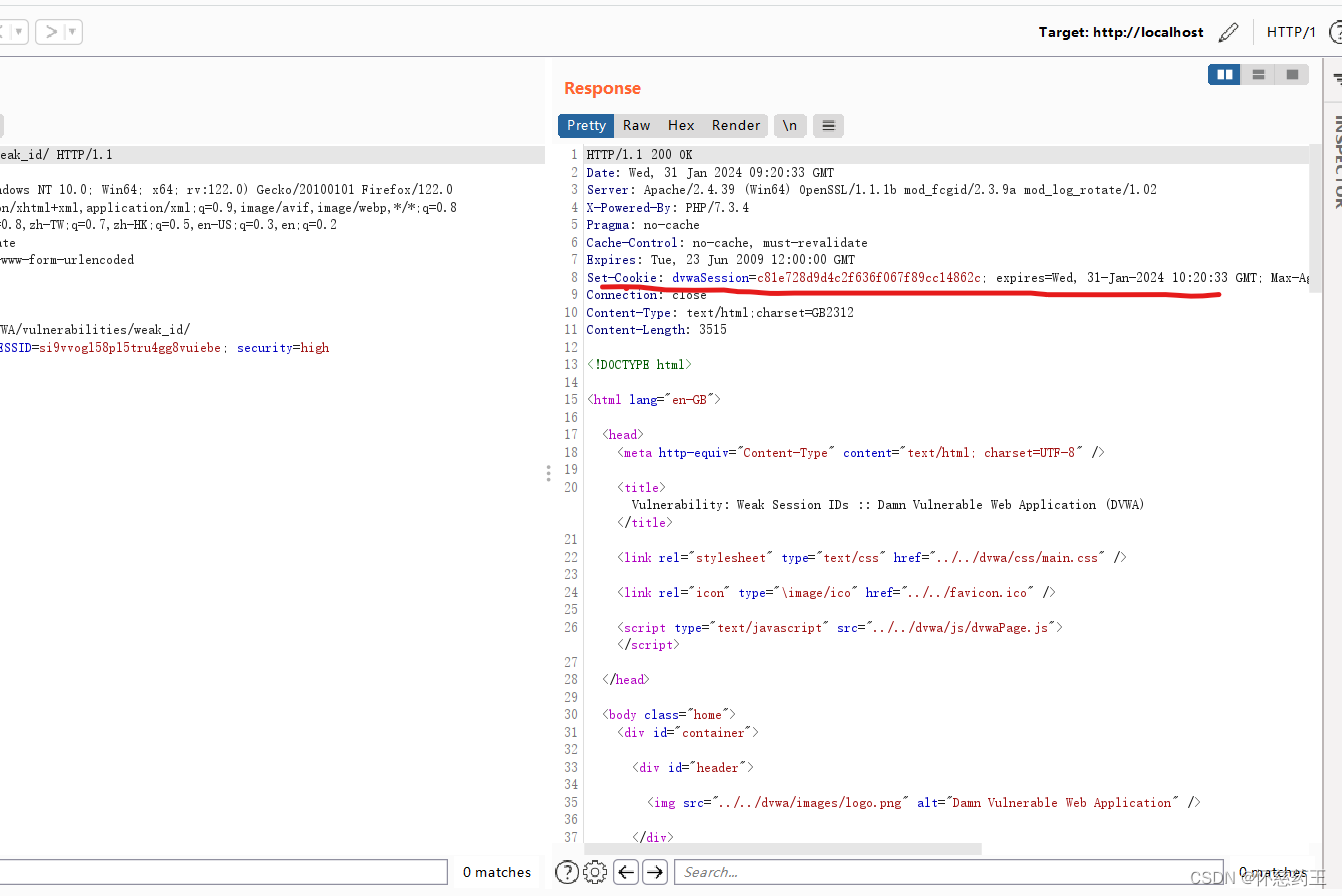1342x896 pixels.
Task: Click the Target: http://localhost label
Action: point(1121,32)
